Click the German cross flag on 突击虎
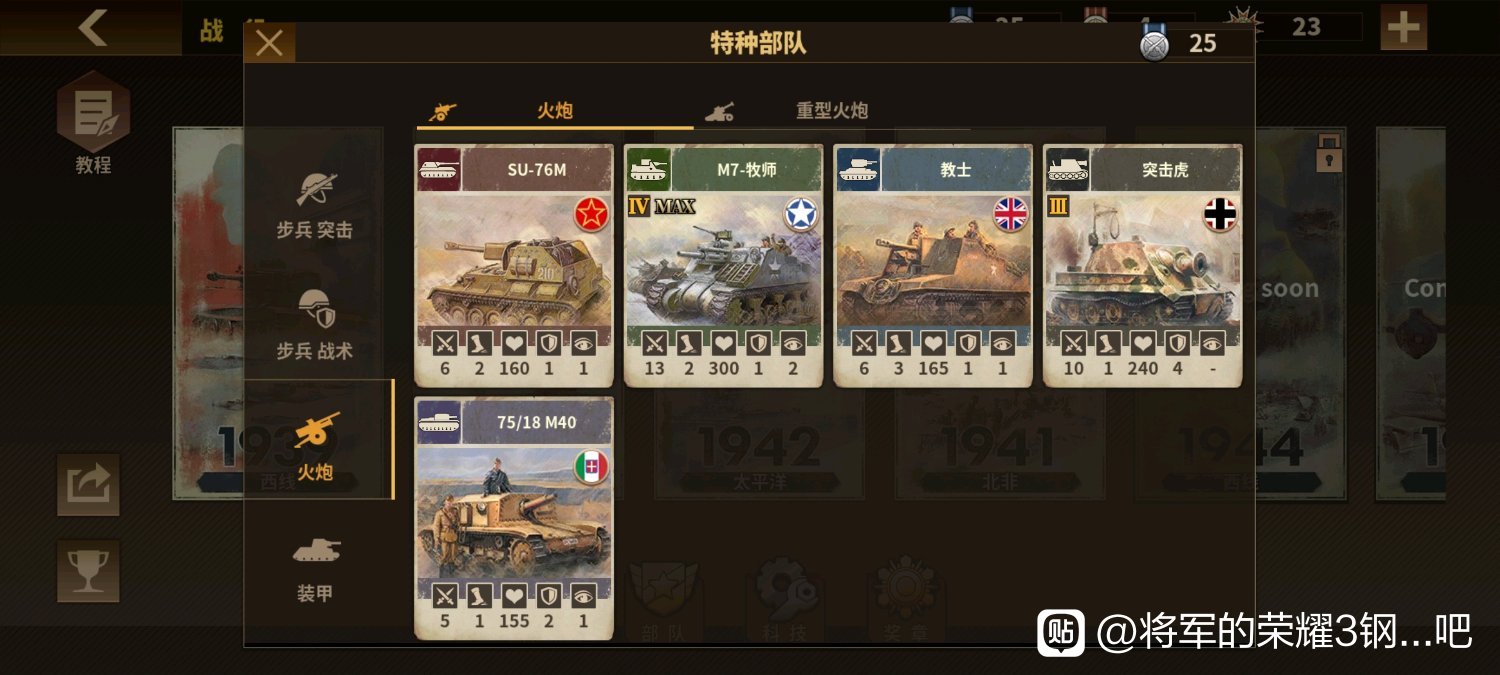 coord(1221,214)
